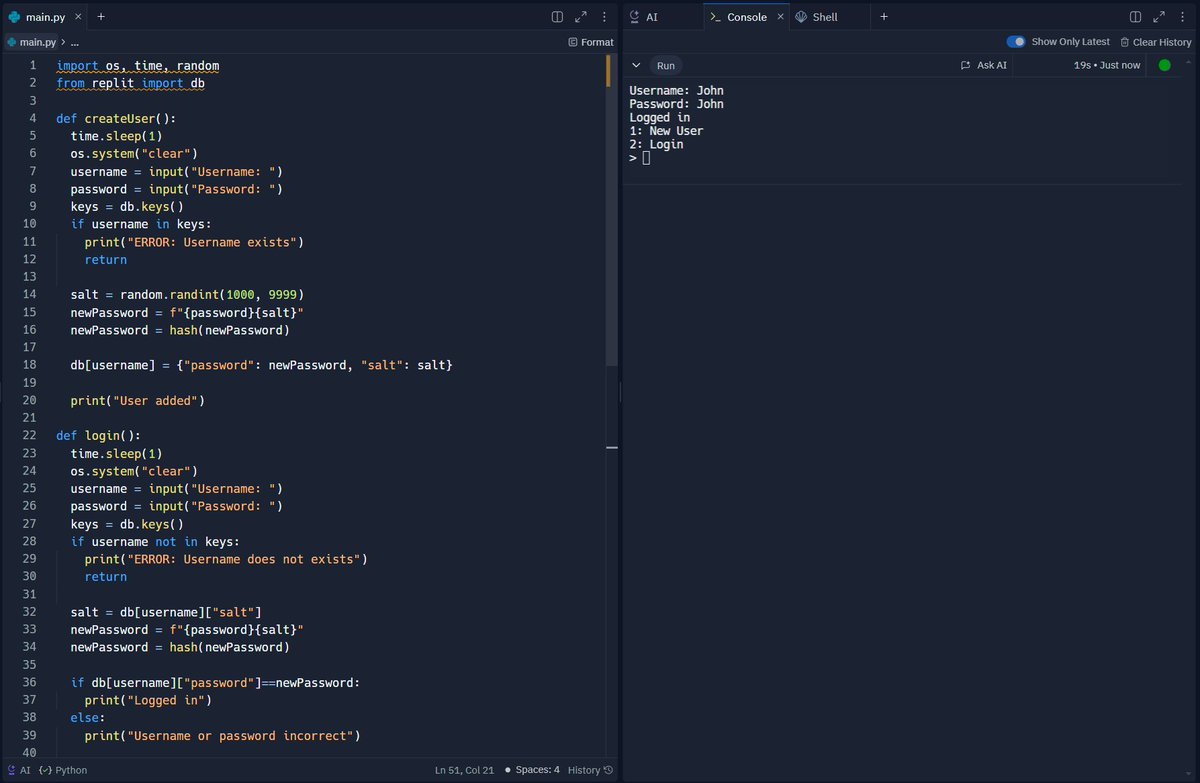Screen dimensions: 1200x783
Task: Add a new tab in the editor pane
Action: (x=101, y=17)
